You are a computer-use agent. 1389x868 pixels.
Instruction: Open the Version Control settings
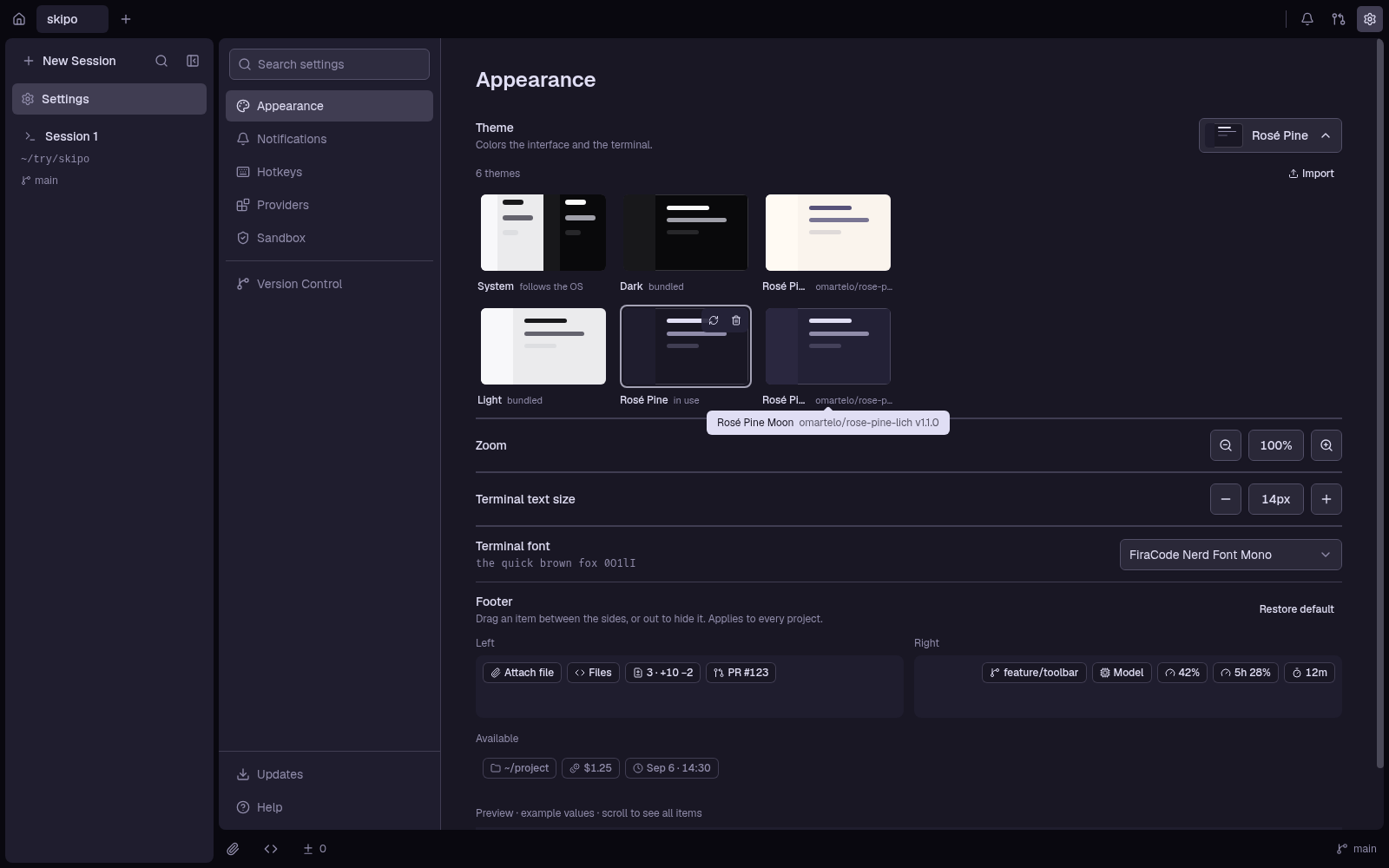click(x=329, y=284)
